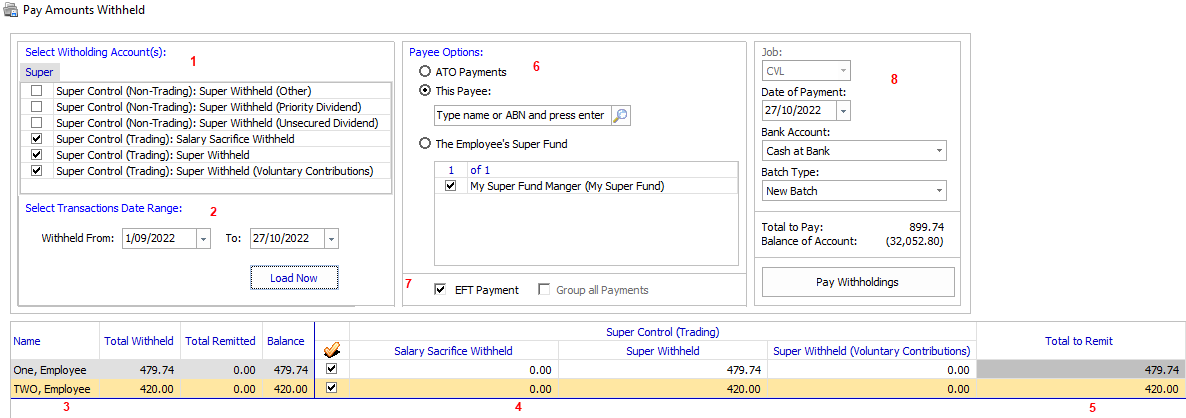Expand the Batch Type dropdown
This screenshot has width=1186, height=418.
pyautogui.click(x=939, y=191)
